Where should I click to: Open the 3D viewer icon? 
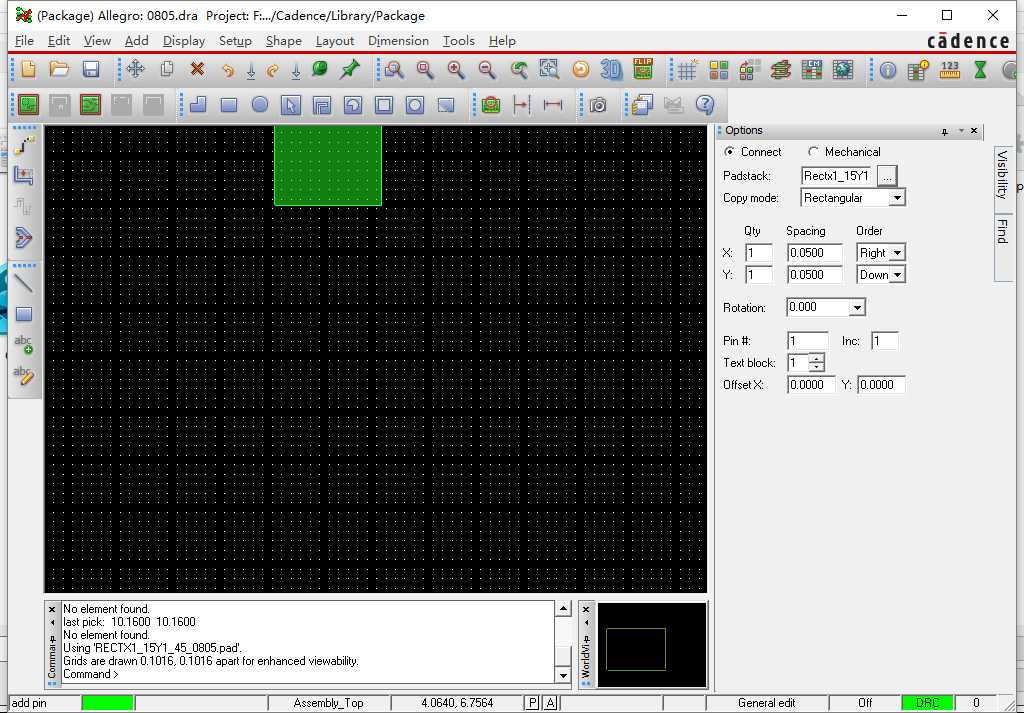click(x=611, y=69)
